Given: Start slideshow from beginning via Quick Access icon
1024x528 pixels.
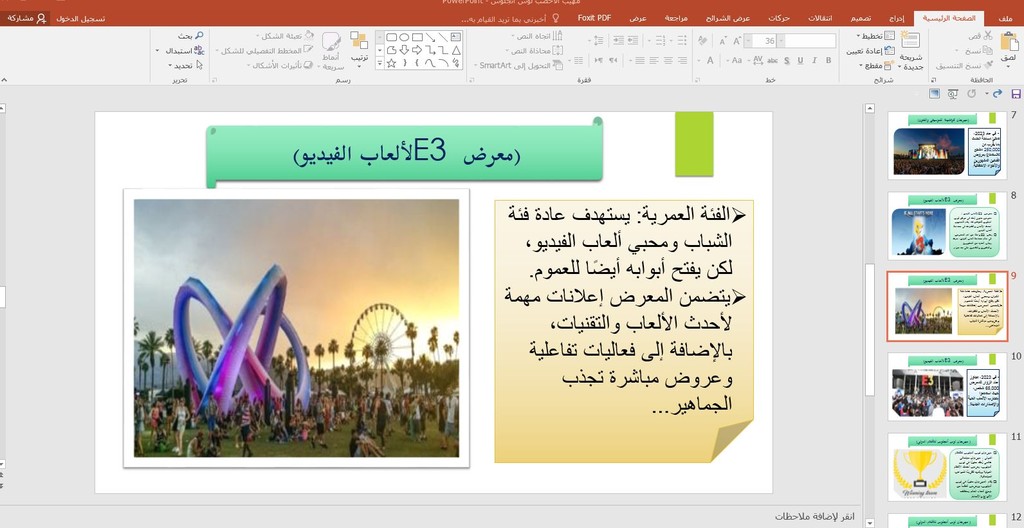Looking at the screenshot, I should 953,94.
